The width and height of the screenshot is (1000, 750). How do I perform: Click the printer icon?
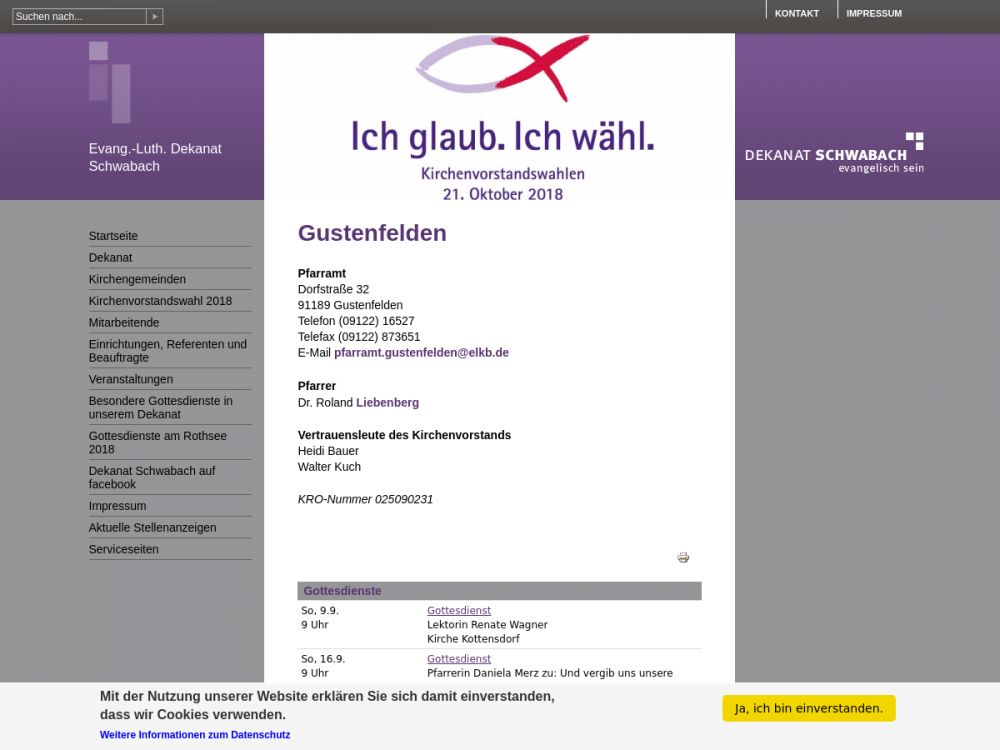pyautogui.click(x=683, y=558)
